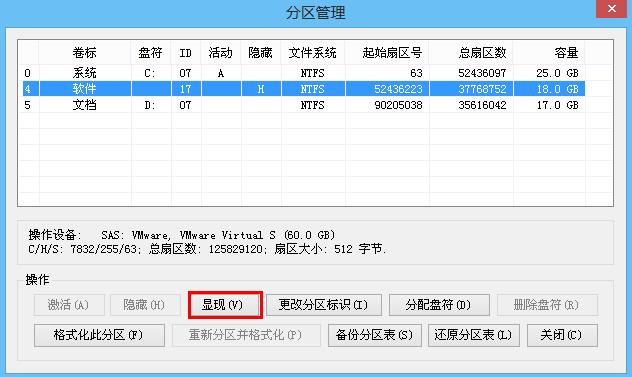The height and width of the screenshot is (377, 632).
Task: Click the ID value 17 cell
Action: pyautogui.click(x=185, y=89)
